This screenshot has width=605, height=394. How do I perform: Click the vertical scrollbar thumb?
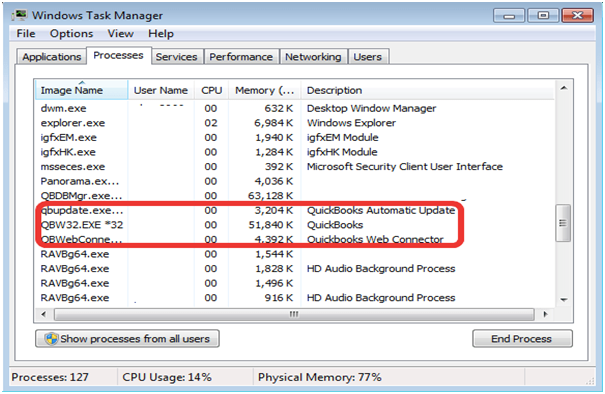point(563,223)
